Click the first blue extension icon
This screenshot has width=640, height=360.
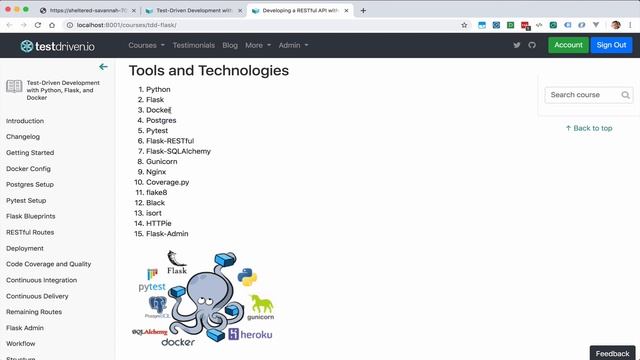(x=482, y=25)
